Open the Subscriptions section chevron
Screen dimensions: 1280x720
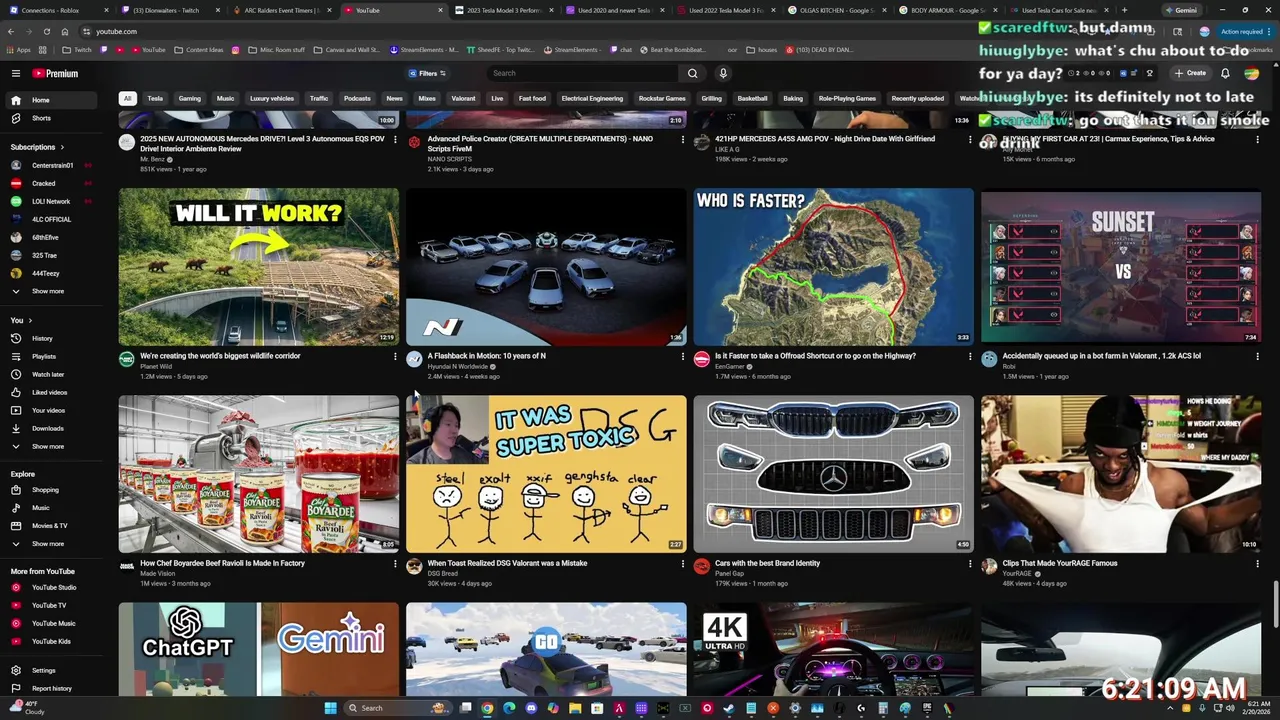62,147
